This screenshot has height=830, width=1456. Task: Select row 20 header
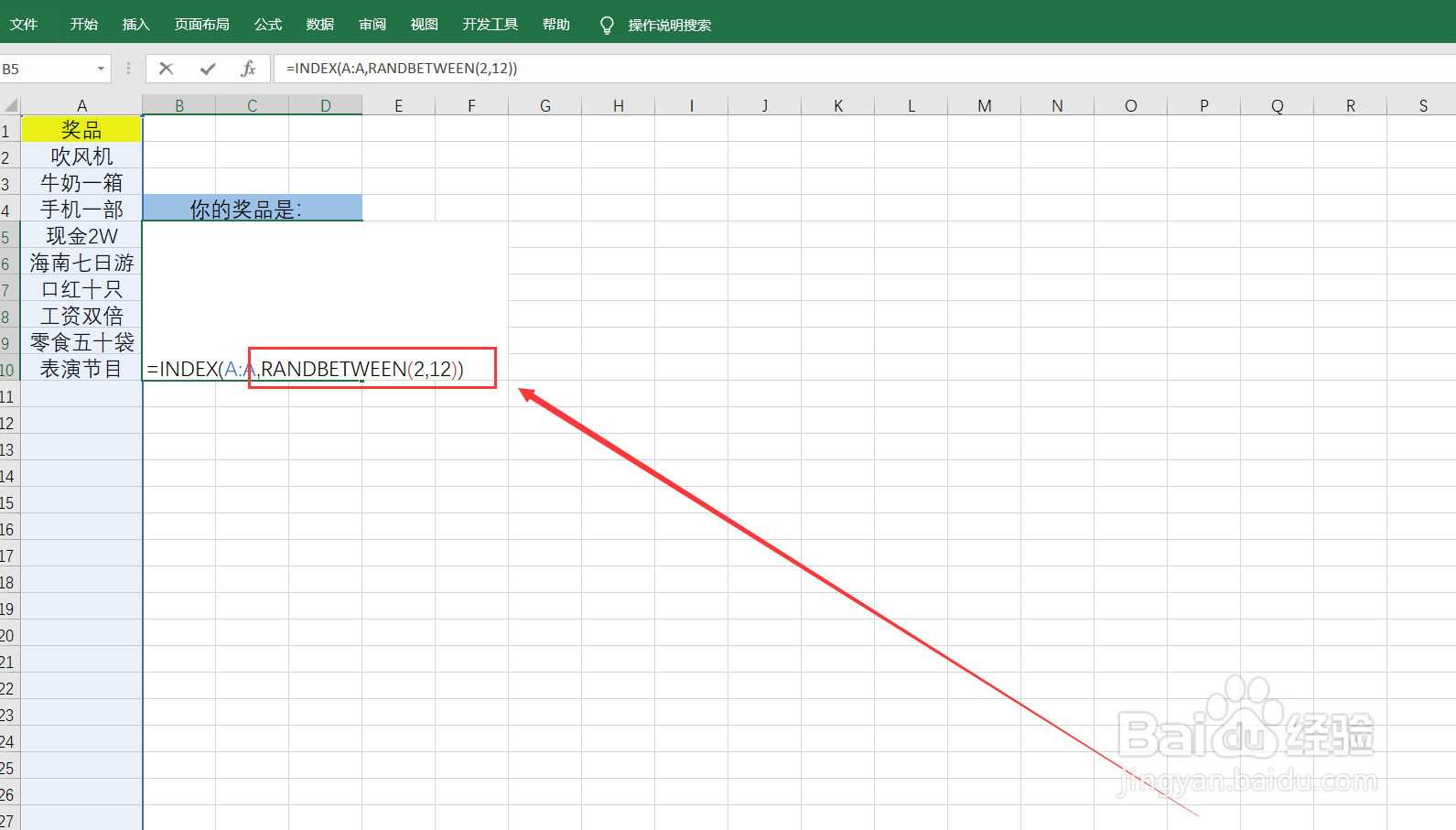pos(9,634)
